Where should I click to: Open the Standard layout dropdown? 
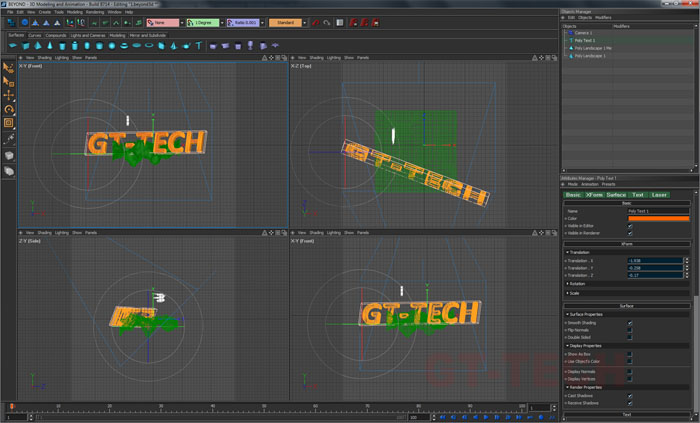coord(304,23)
